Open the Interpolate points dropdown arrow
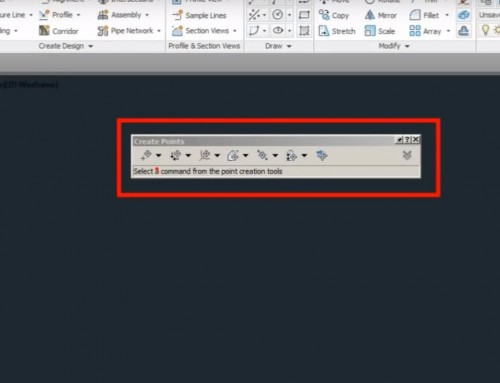Image resolution: width=500 pixels, height=383 pixels. click(275, 155)
